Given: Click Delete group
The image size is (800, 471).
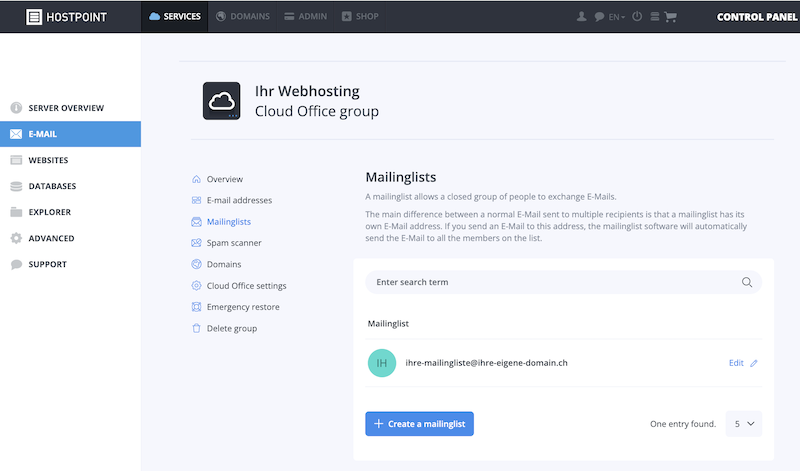Looking at the screenshot, I should [x=232, y=328].
